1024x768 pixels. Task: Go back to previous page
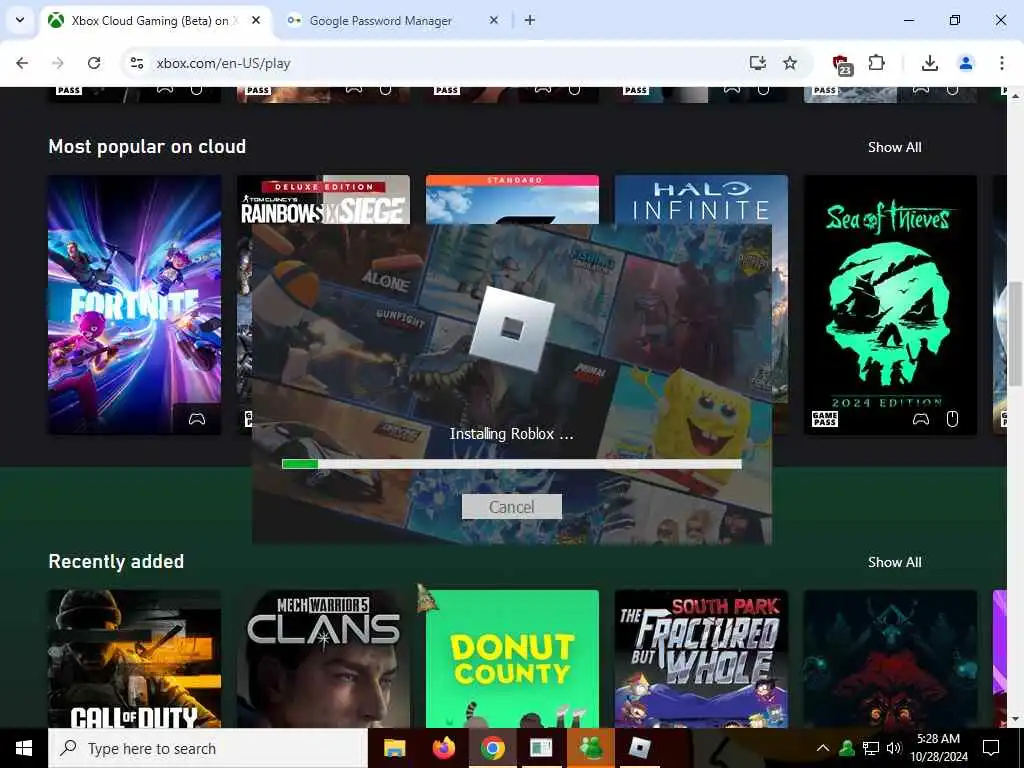click(x=22, y=63)
